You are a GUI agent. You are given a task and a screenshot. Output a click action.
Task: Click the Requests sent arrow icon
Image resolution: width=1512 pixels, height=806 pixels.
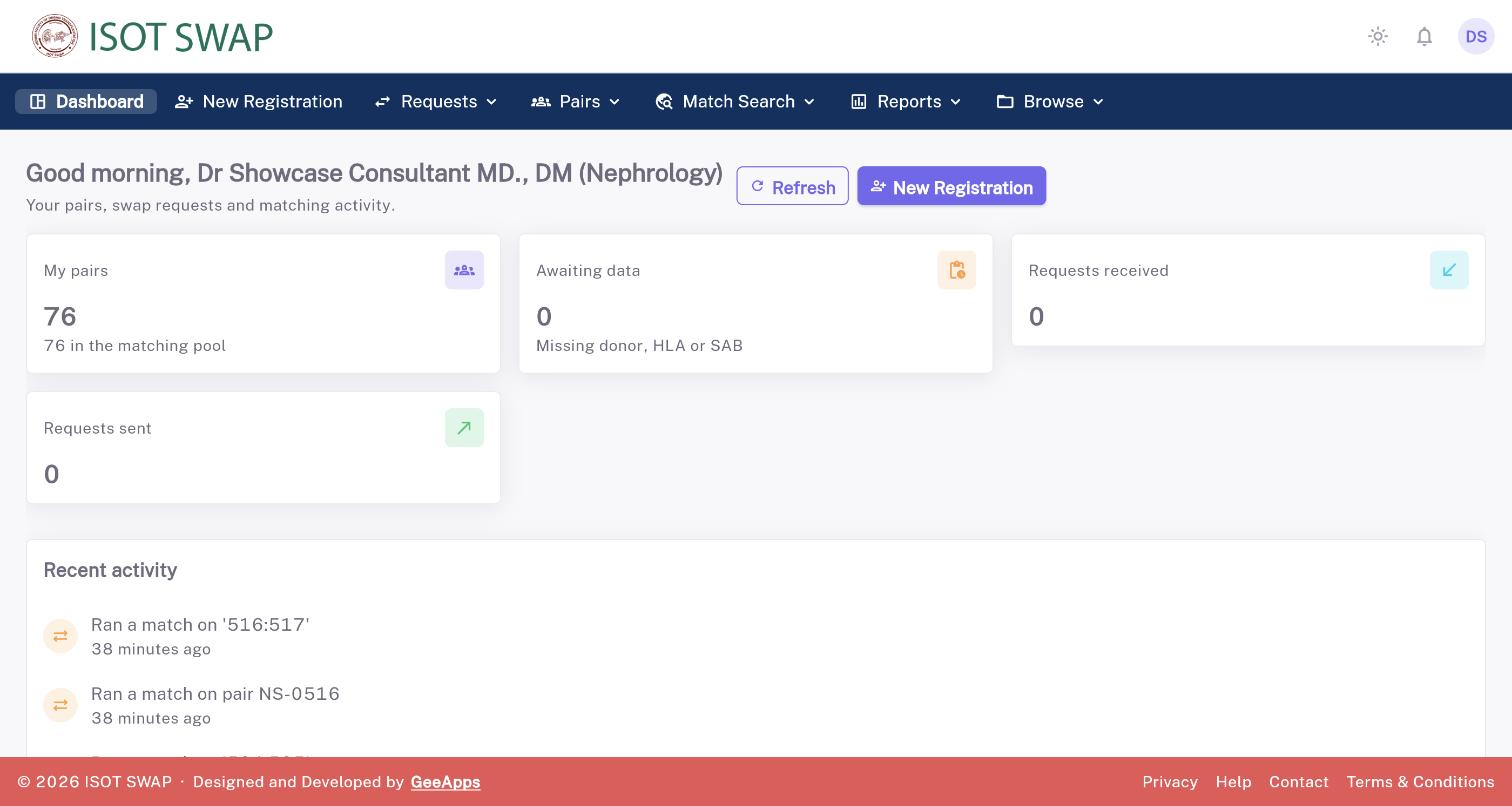[464, 428]
